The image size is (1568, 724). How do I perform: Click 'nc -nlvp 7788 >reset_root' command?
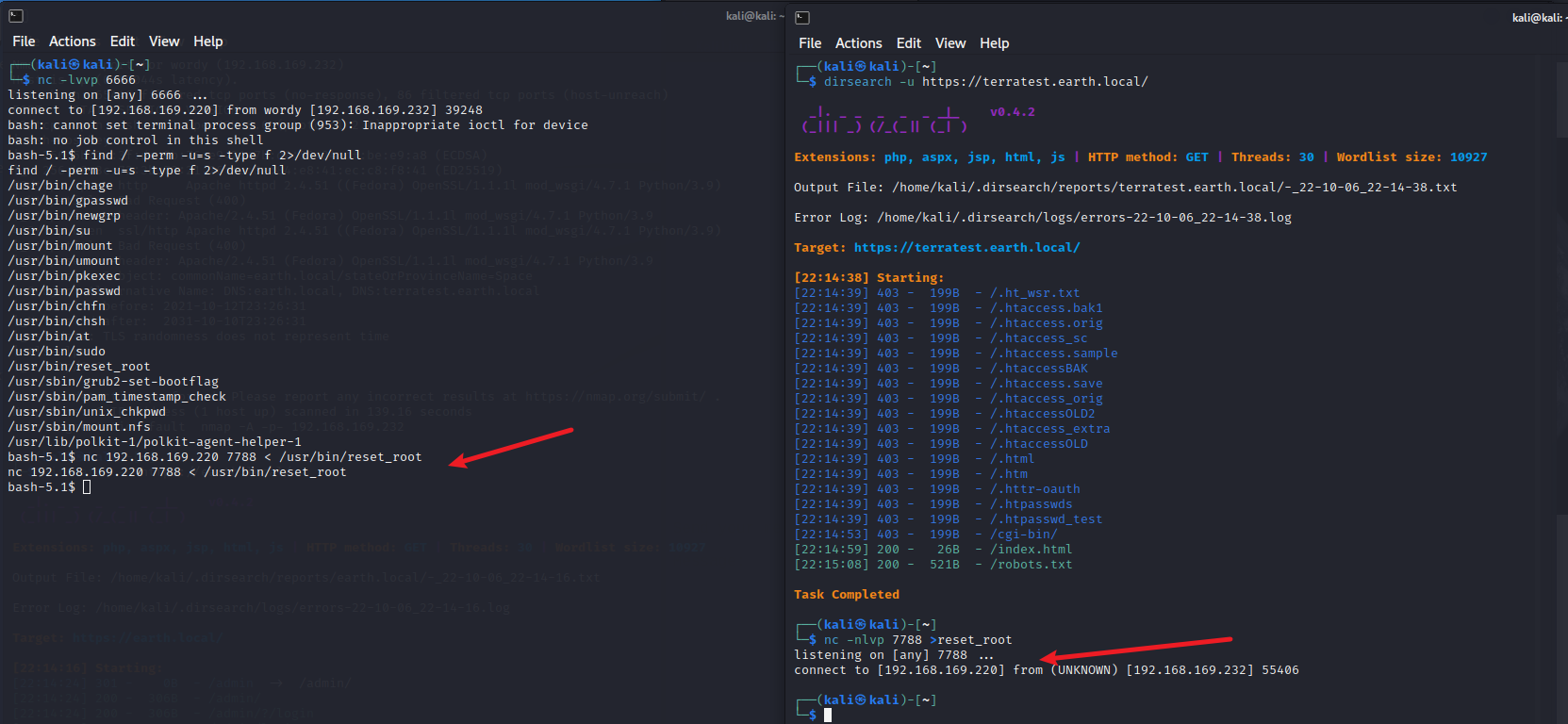click(918, 640)
